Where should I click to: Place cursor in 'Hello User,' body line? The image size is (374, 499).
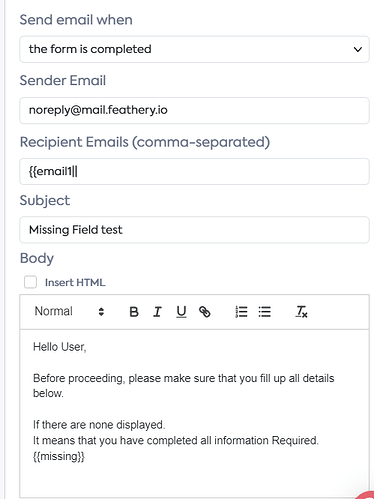tap(60, 347)
